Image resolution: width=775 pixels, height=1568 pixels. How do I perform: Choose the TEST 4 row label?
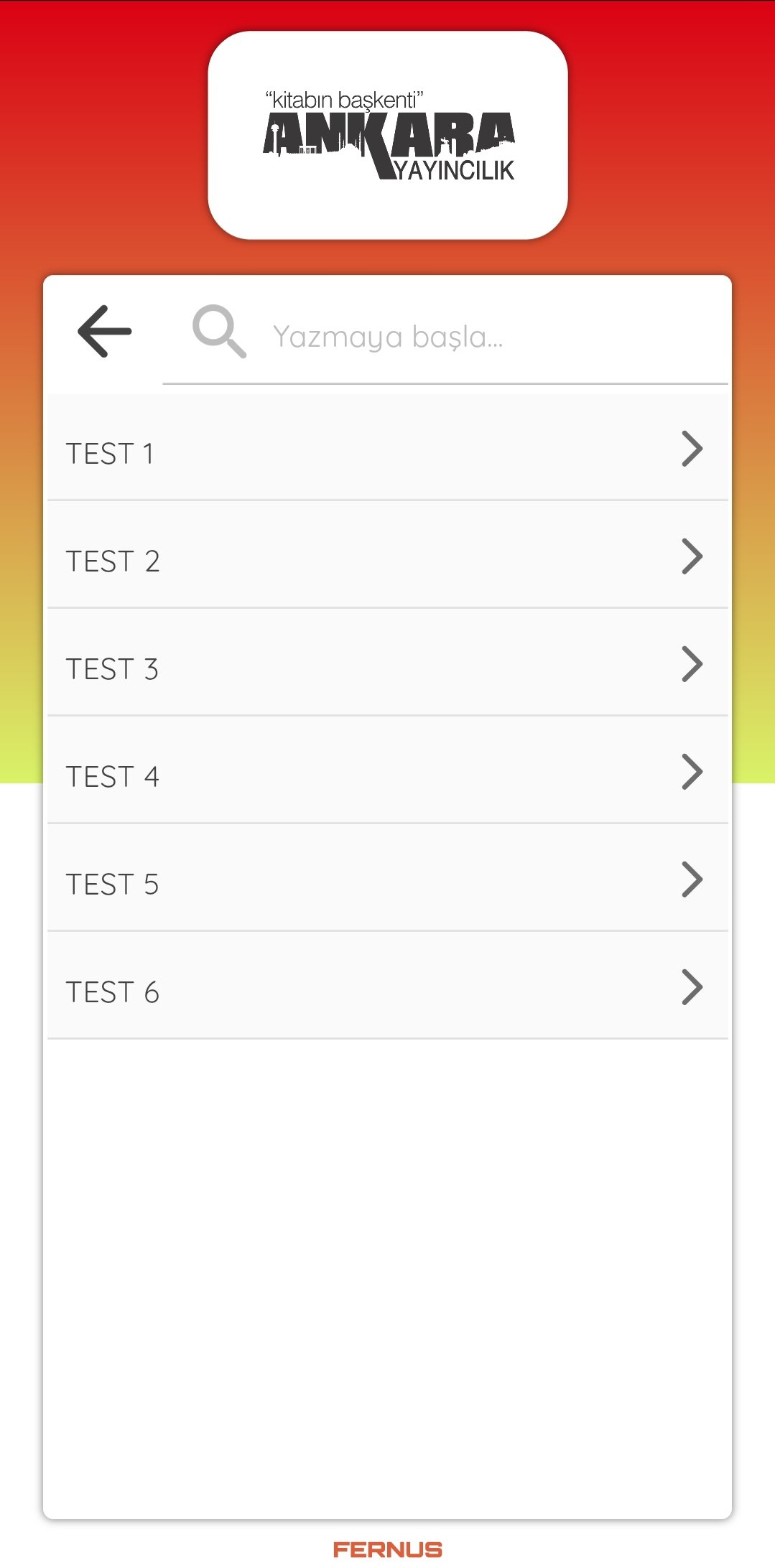pyautogui.click(x=113, y=777)
